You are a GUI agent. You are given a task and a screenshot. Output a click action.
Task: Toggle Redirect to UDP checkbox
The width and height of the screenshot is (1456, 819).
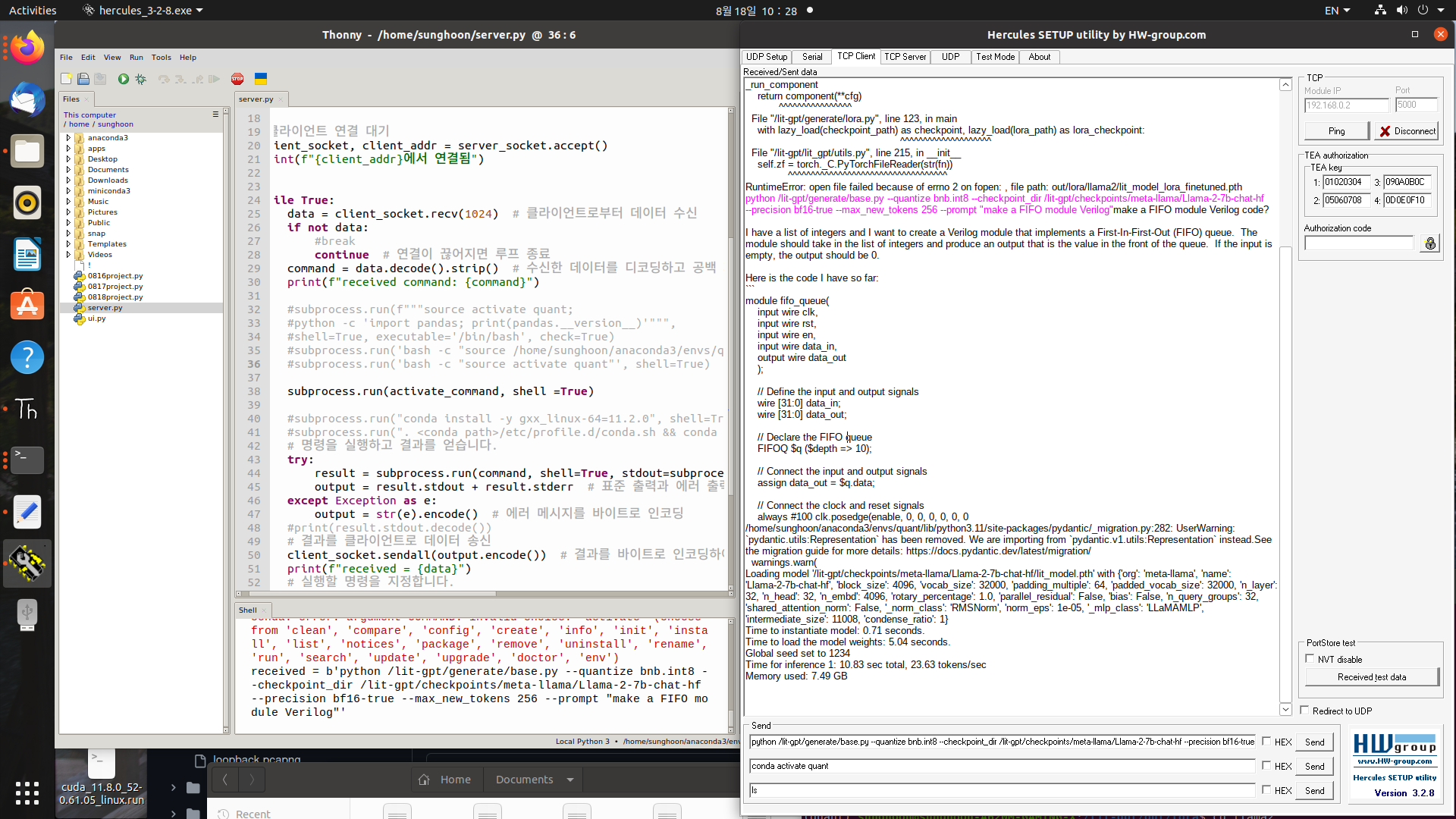click(1304, 711)
